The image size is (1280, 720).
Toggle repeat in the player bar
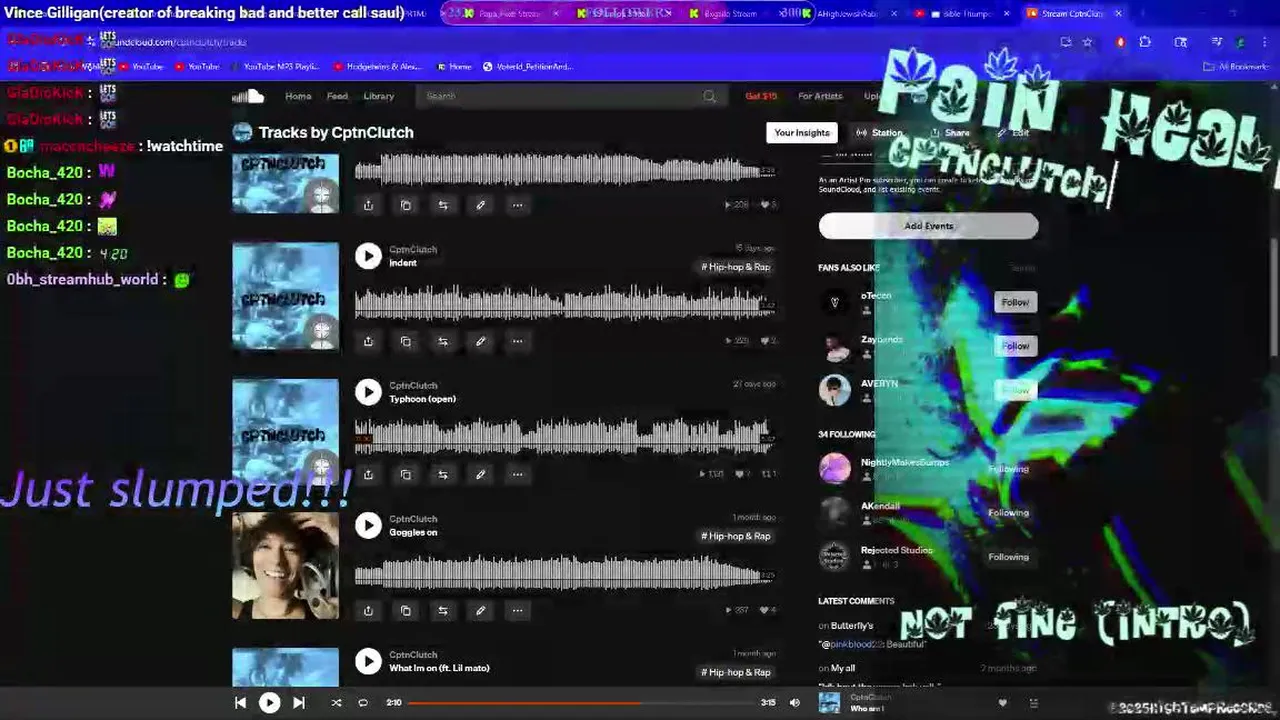click(363, 703)
